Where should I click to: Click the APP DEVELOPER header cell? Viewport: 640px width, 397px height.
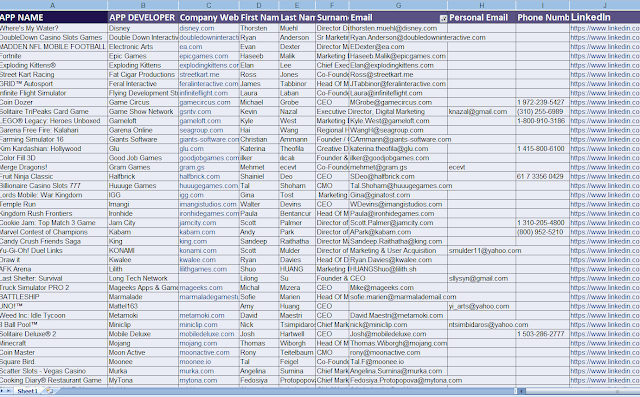pyautogui.click(x=143, y=17)
